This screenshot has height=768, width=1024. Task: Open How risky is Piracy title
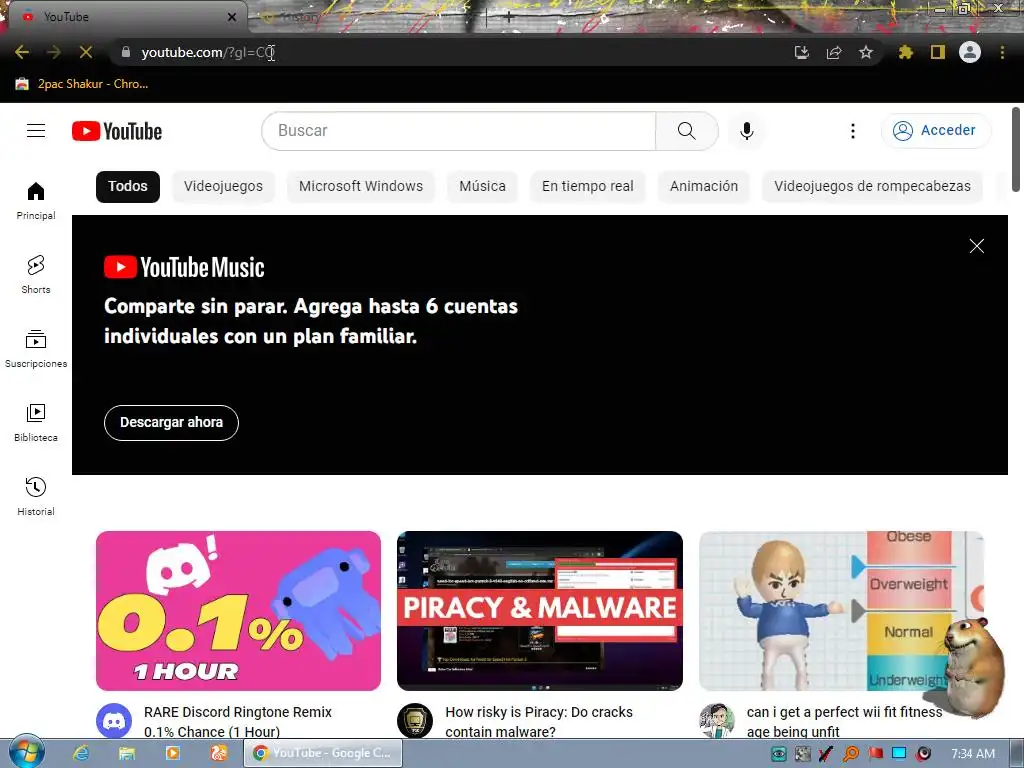coord(539,722)
